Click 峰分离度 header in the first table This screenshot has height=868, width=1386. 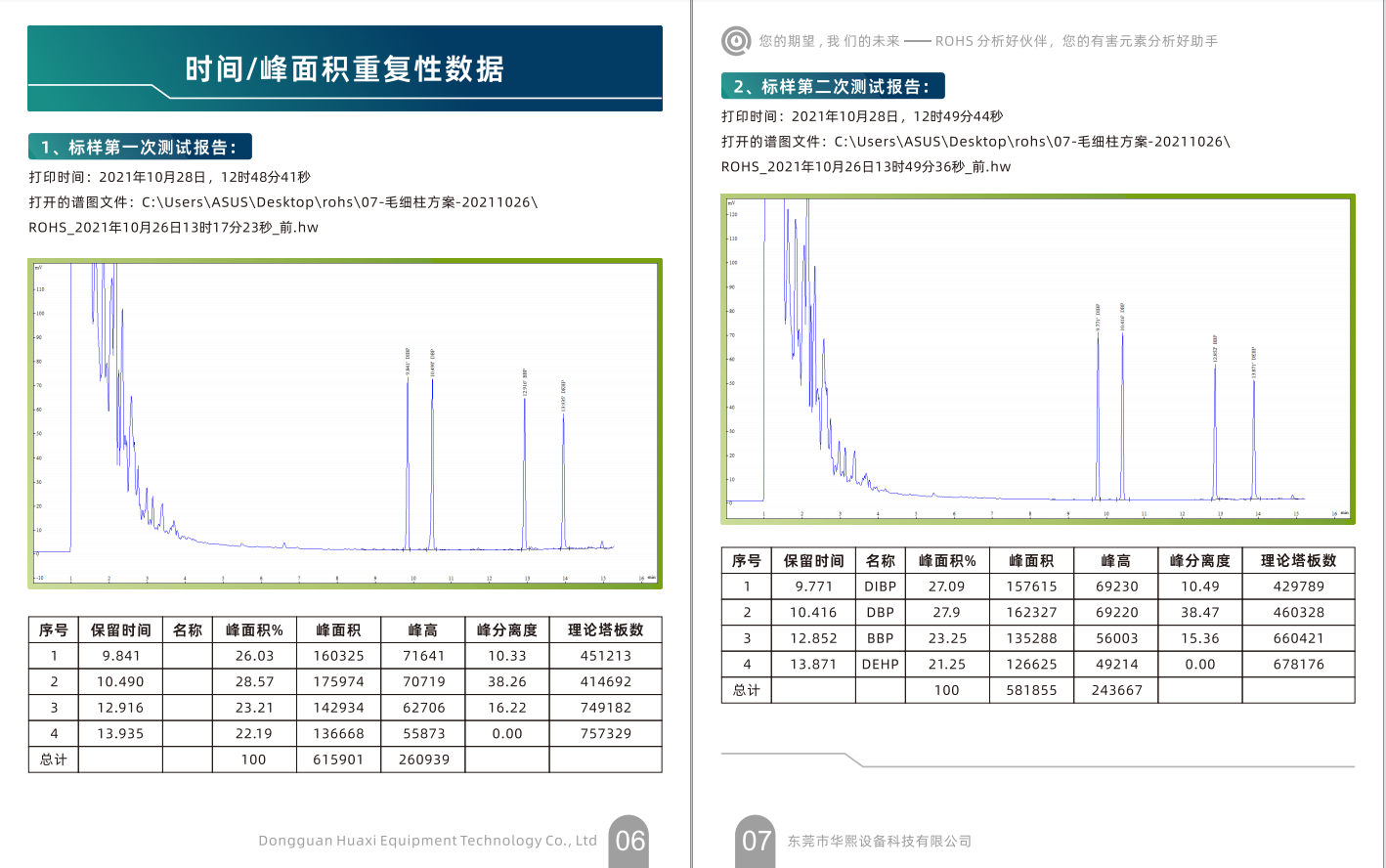click(506, 630)
